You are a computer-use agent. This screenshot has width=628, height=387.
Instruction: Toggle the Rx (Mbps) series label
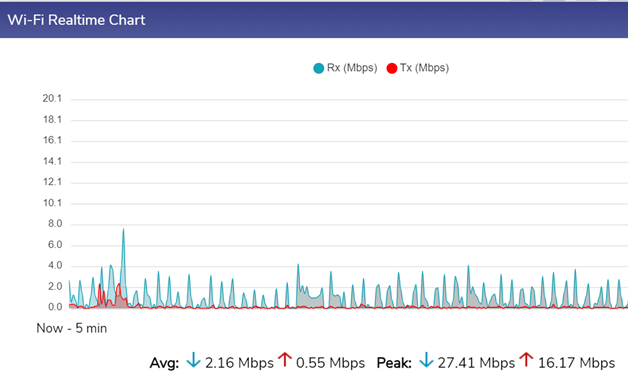coord(352,68)
